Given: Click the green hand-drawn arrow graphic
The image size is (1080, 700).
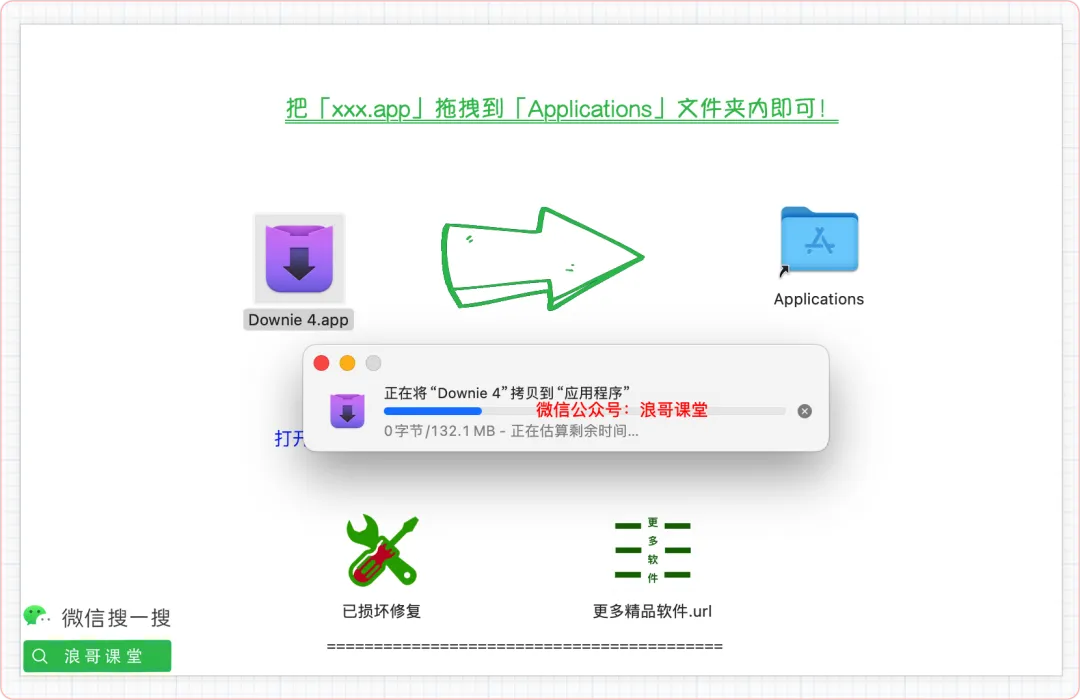Looking at the screenshot, I should pos(543,258).
